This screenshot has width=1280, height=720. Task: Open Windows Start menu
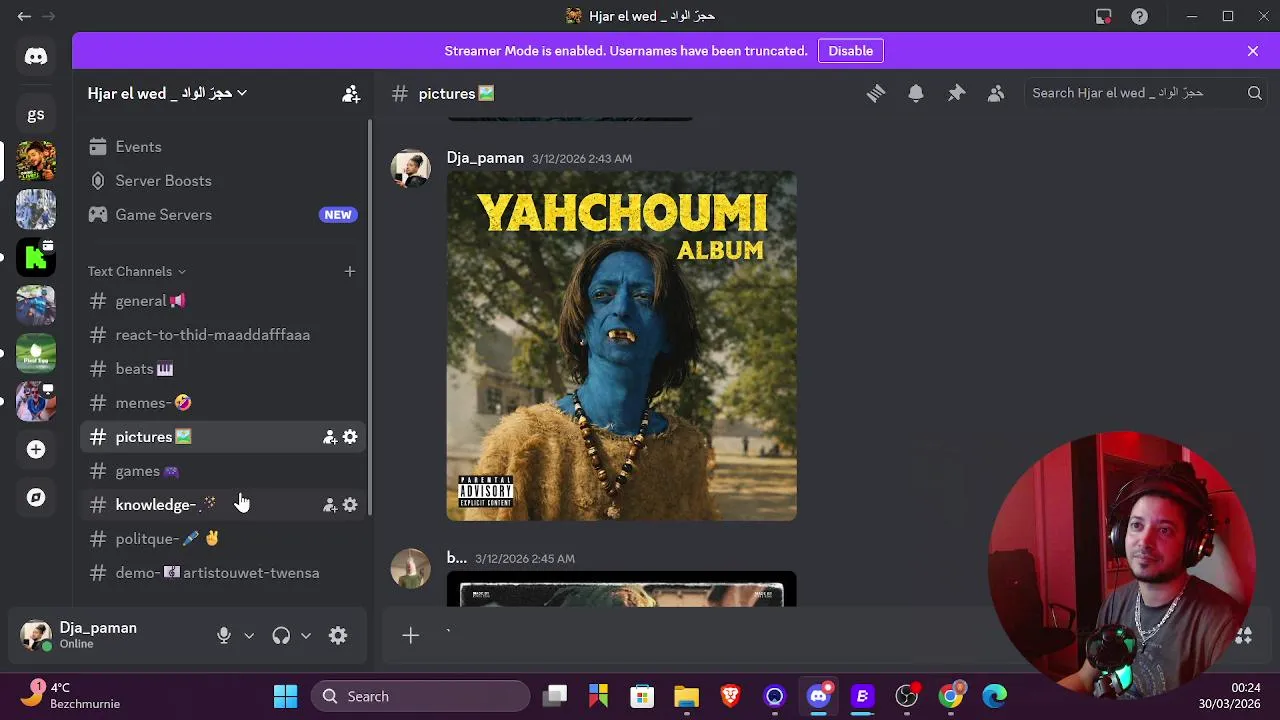(285, 696)
